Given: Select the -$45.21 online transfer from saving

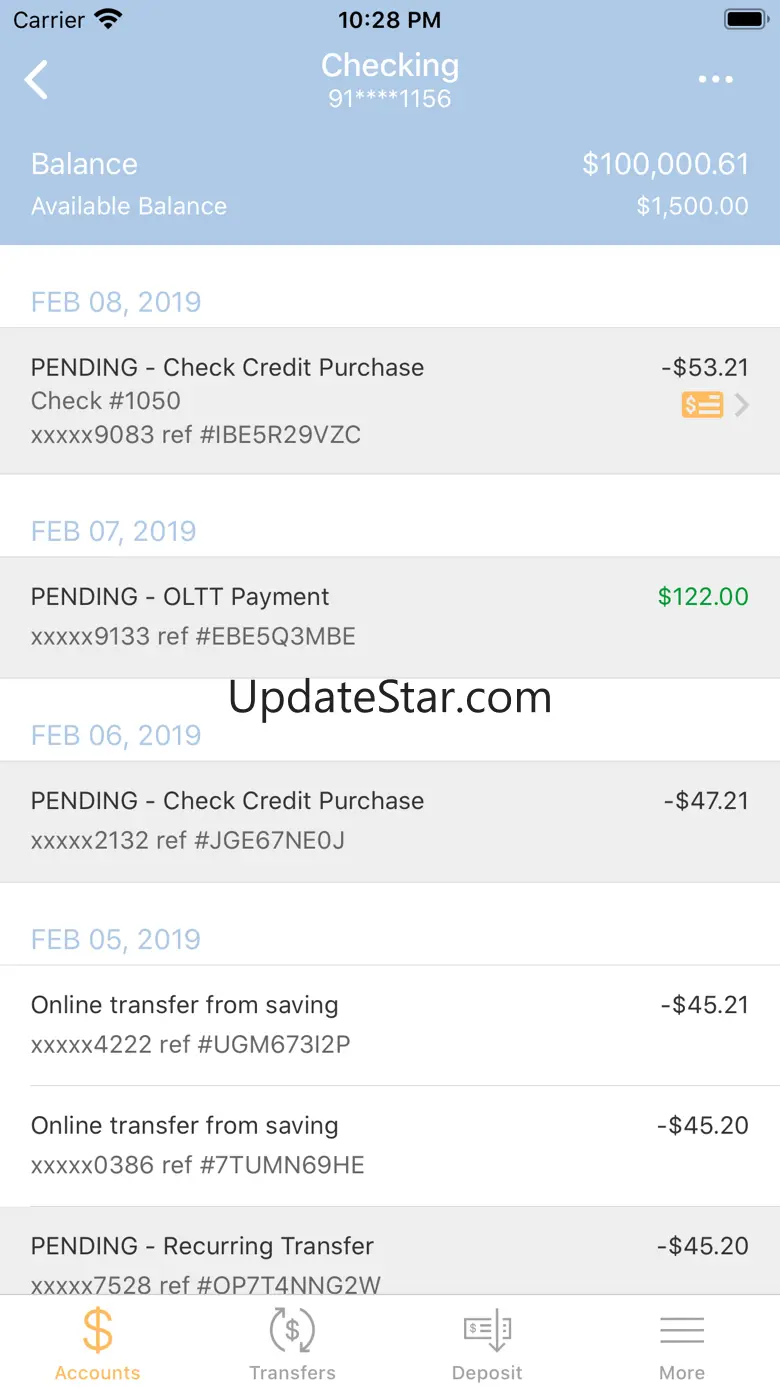Looking at the screenshot, I should point(390,1025).
